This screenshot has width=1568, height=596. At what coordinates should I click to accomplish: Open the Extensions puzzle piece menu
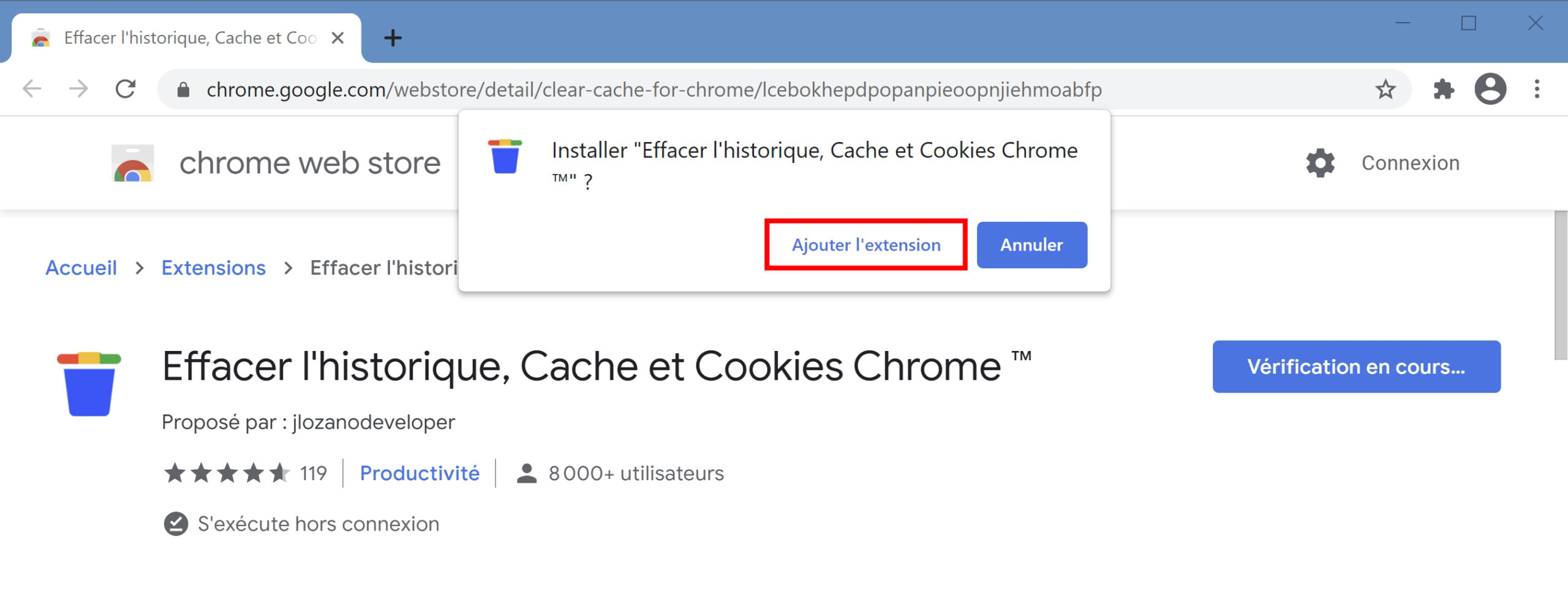click(1444, 89)
